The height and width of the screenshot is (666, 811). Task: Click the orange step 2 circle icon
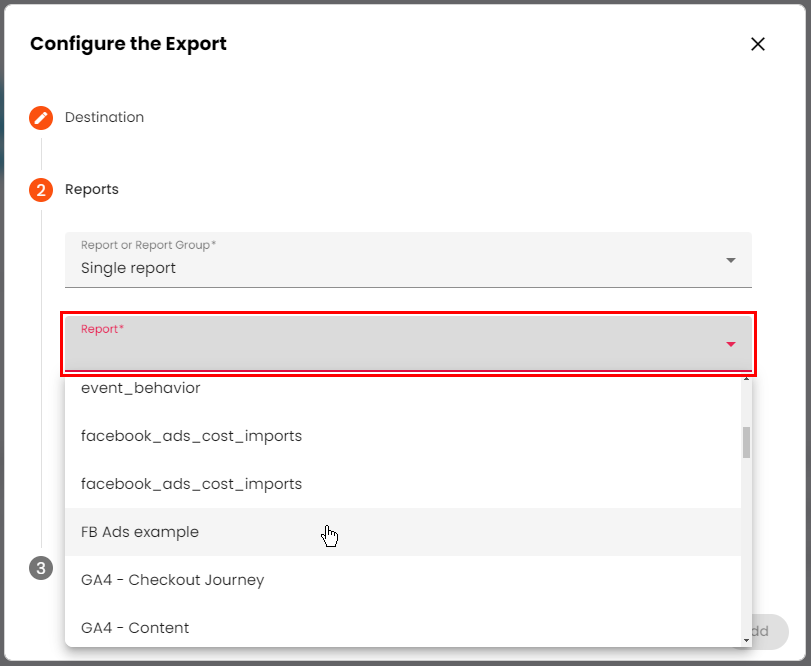click(41, 190)
